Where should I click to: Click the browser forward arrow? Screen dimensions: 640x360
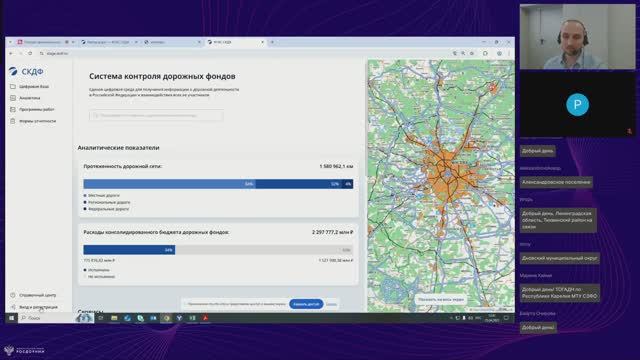(x=20, y=53)
